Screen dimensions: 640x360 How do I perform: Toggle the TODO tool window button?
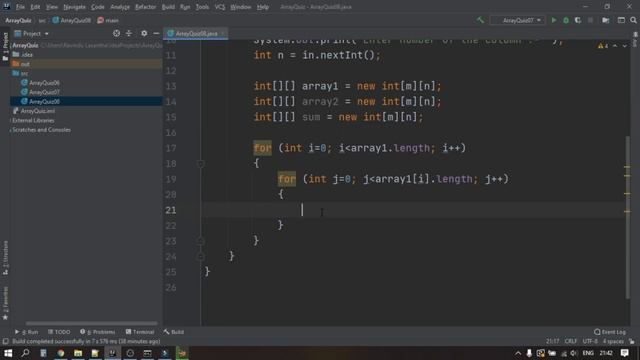click(x=59, y=332)
